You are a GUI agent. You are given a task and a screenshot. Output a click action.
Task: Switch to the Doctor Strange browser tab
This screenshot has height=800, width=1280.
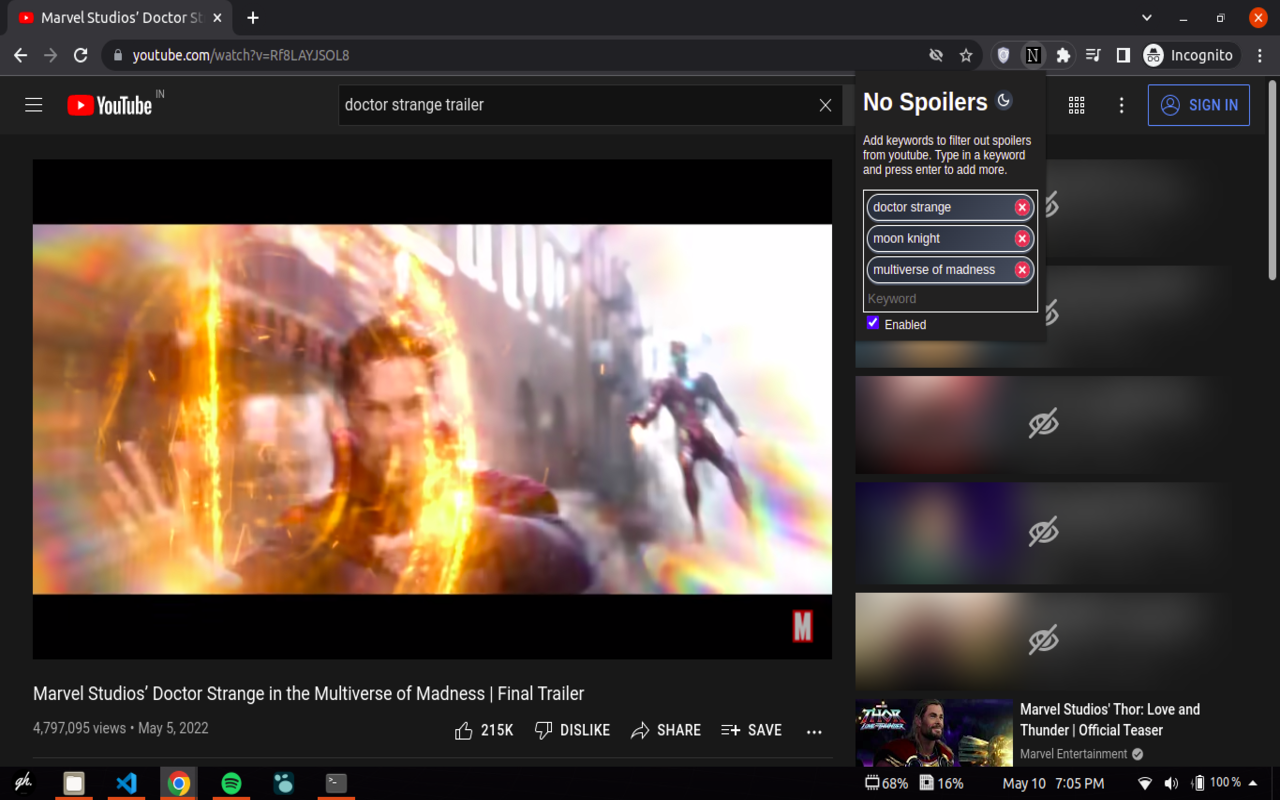point(120,17)
